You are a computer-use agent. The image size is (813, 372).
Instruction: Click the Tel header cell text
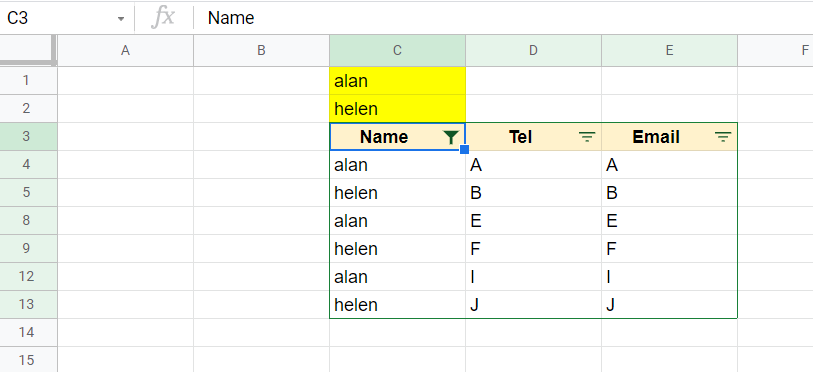pyautogui.click(x=521, y=137)
